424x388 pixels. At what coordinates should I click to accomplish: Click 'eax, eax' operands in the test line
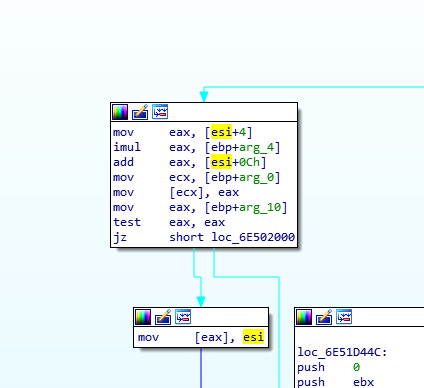197,222
